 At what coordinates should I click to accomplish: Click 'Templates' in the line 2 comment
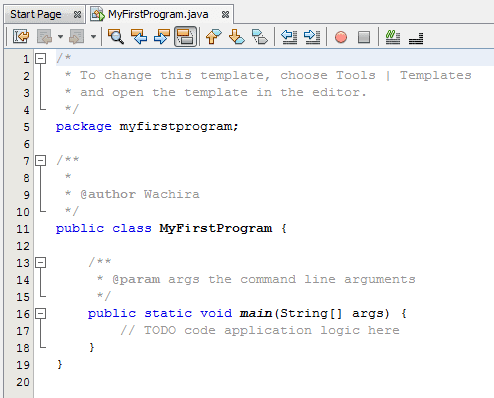[x=436, y=76]
